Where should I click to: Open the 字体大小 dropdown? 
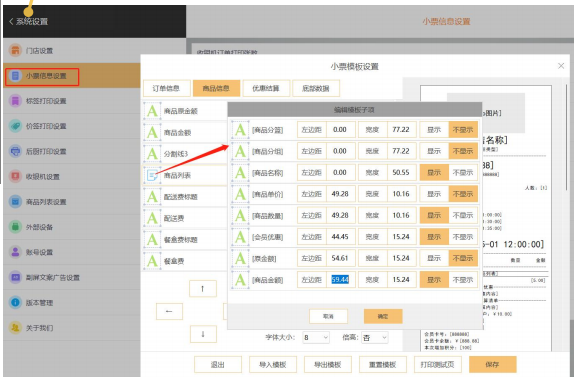pos(316,337)
